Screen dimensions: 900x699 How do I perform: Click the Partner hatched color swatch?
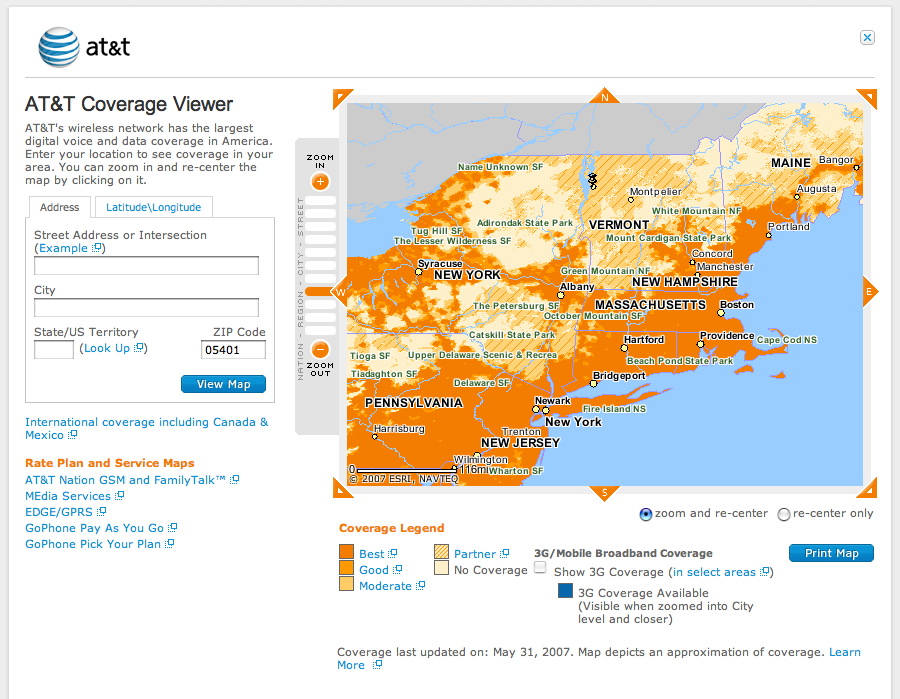(x=441, y=552)
